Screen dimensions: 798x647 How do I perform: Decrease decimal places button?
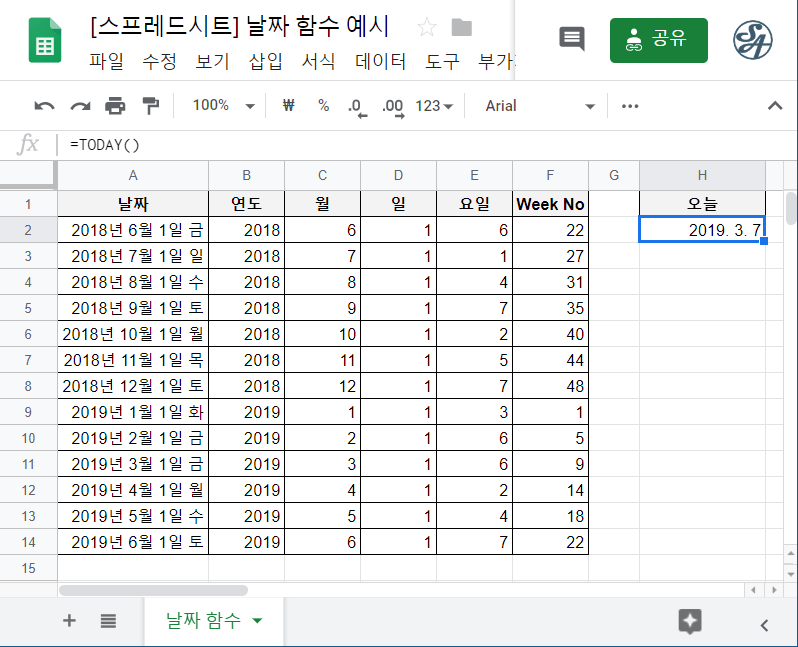point(356,106)
